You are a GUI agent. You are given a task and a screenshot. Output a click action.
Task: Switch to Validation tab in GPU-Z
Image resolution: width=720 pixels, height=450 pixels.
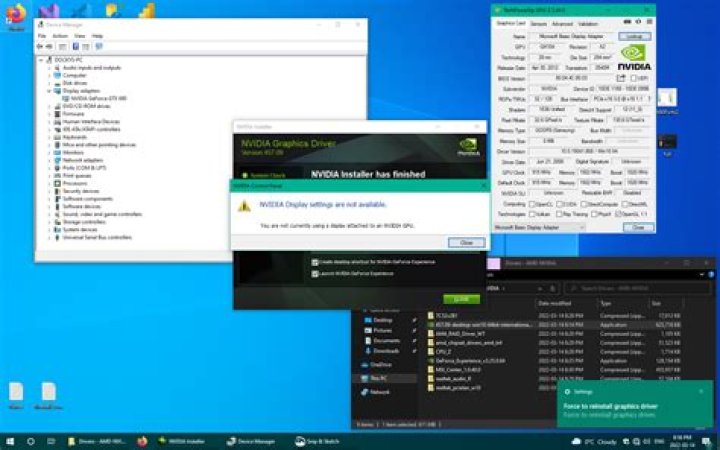(588, 23)
